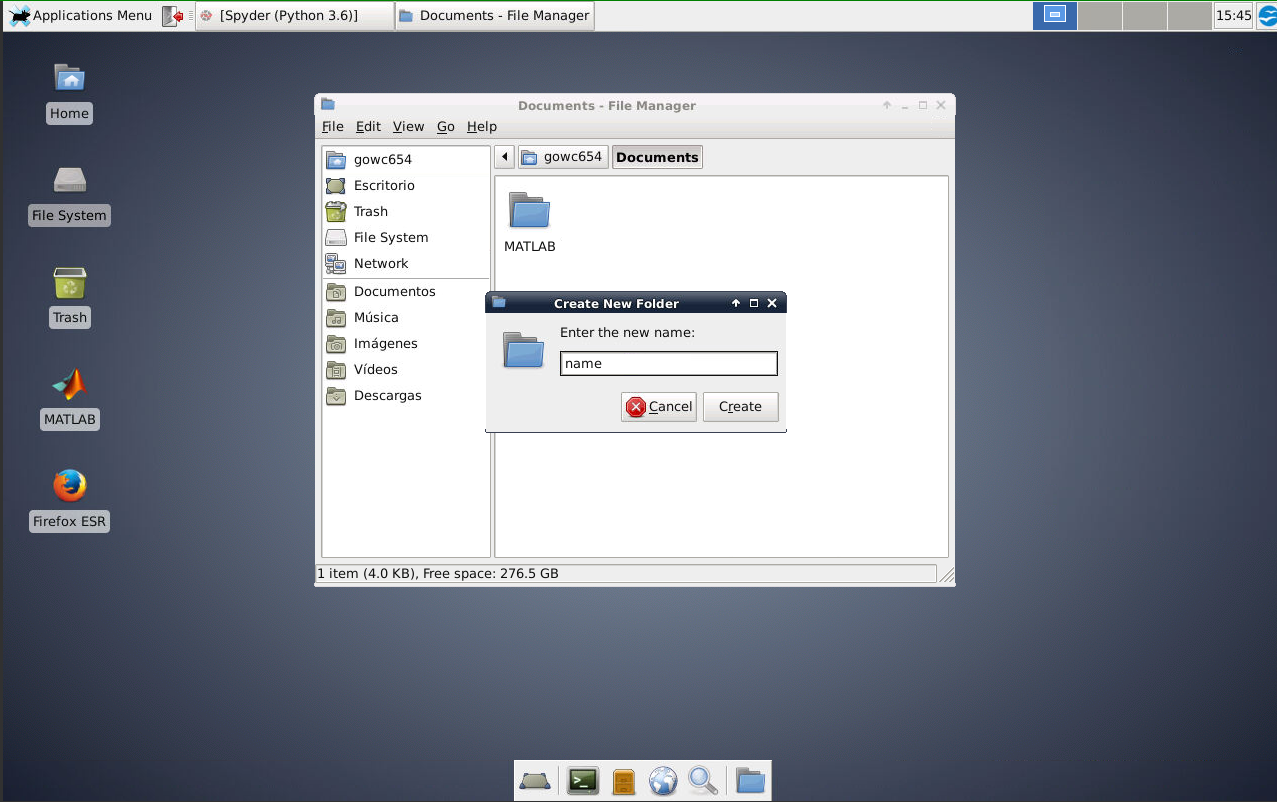The image size is (1277, 802).
Task: Go to gowc654 in the path bar
Action: [x=563, y=157]
